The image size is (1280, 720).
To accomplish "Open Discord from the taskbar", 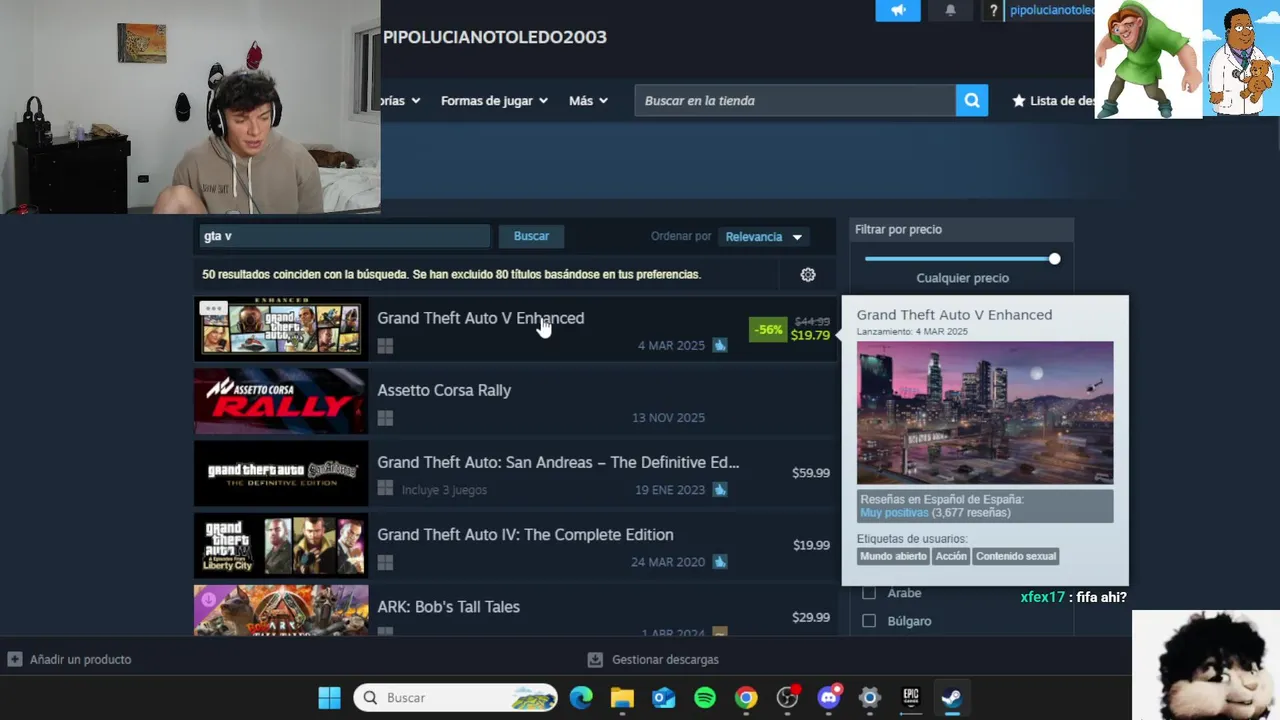I will 829,698.
